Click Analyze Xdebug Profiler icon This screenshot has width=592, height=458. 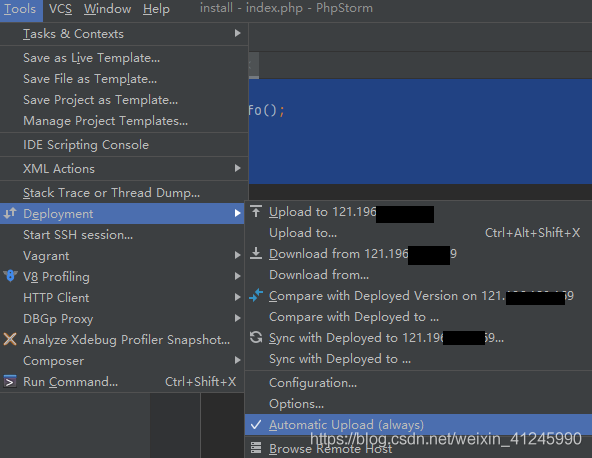pos(10,339)
